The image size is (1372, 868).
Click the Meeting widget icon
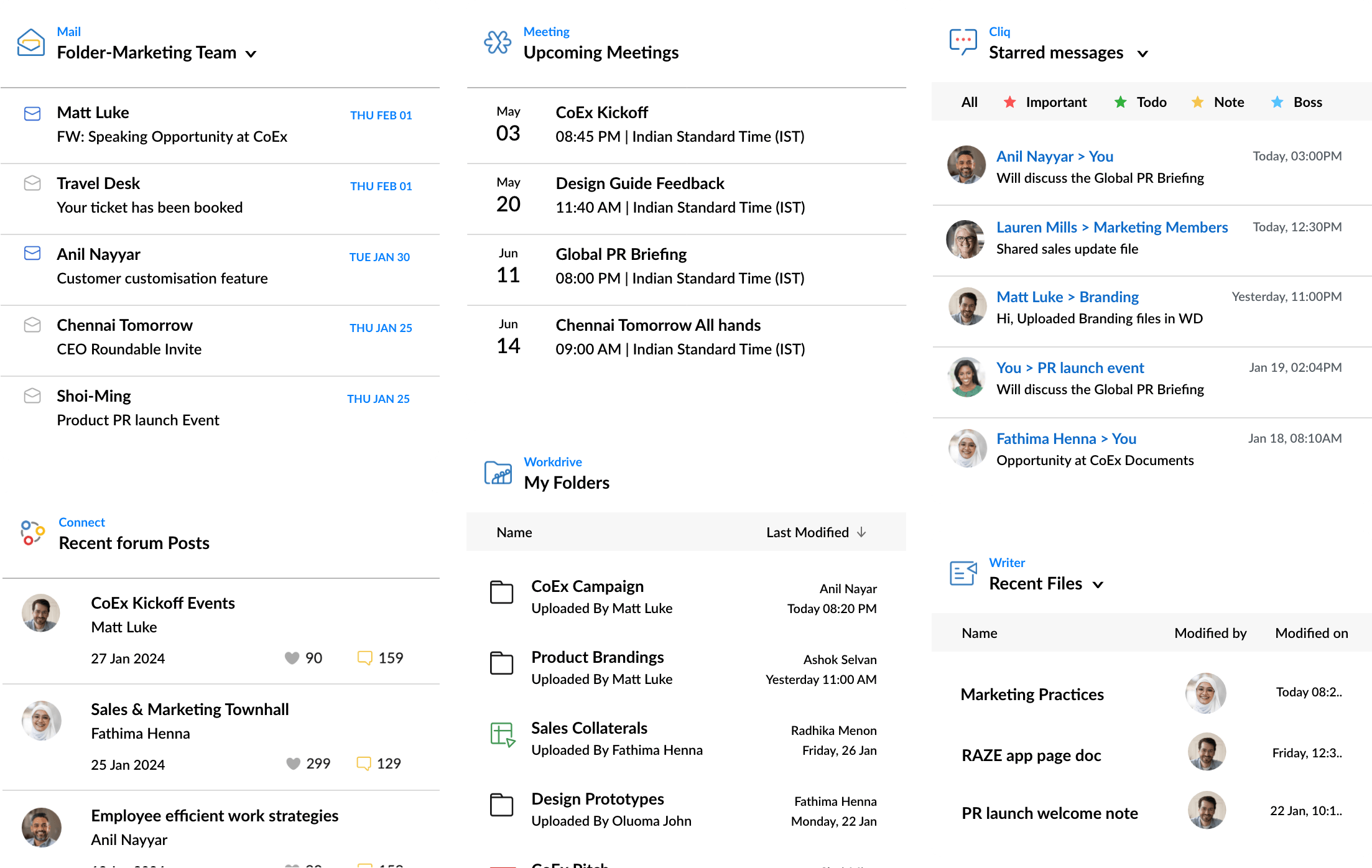(498, 42)
